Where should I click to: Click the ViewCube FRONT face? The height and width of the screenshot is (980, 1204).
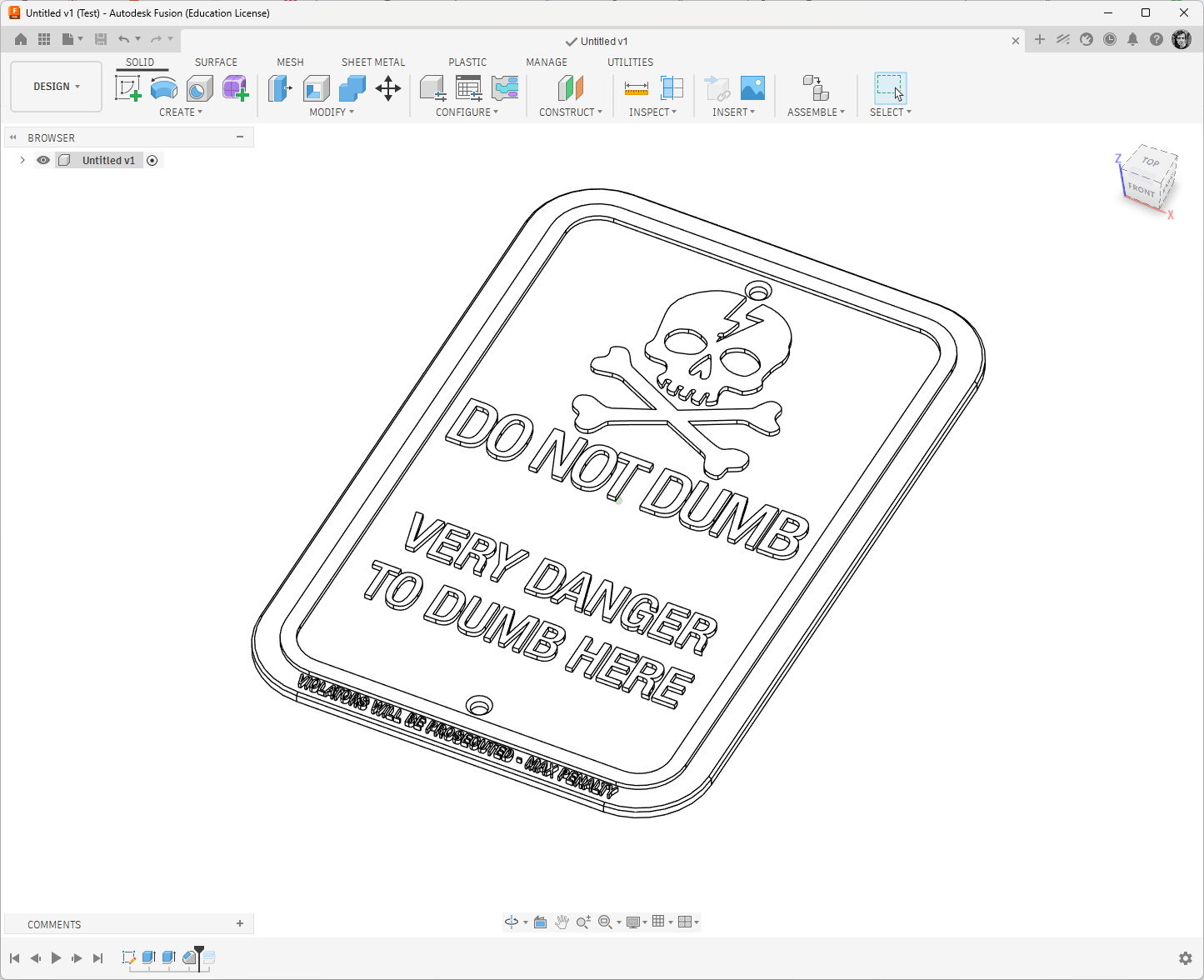pyautogui.click(x=1141, y=191)
